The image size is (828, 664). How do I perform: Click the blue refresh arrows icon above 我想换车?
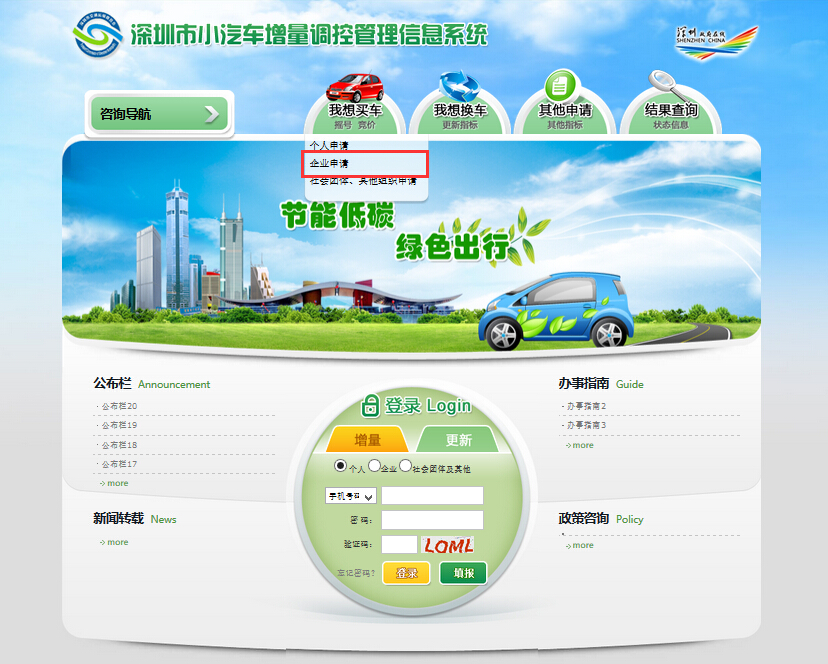(x=459, y=86)
